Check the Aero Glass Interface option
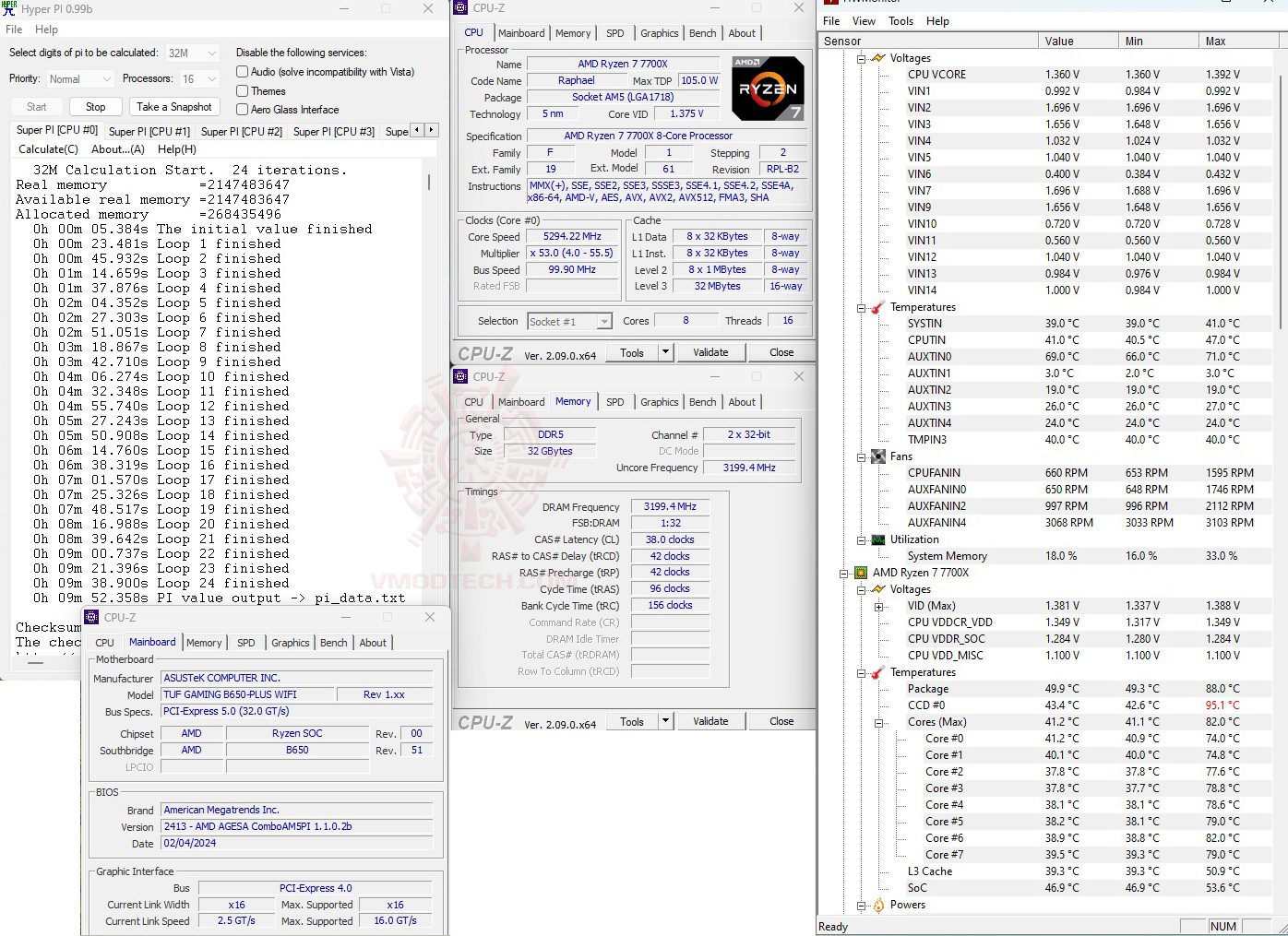 243,110
